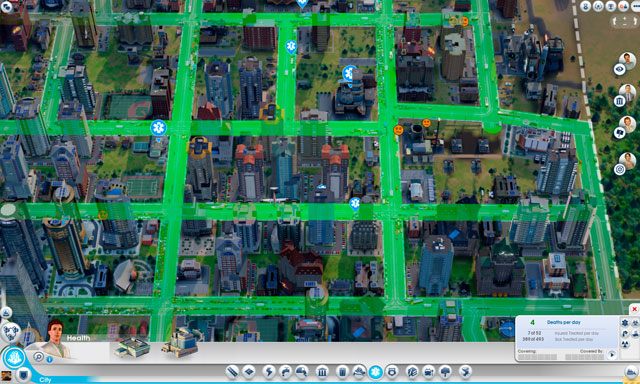640x384 pixels.
Task: Click the third round icon in top-right row
Action: point(611,6)
